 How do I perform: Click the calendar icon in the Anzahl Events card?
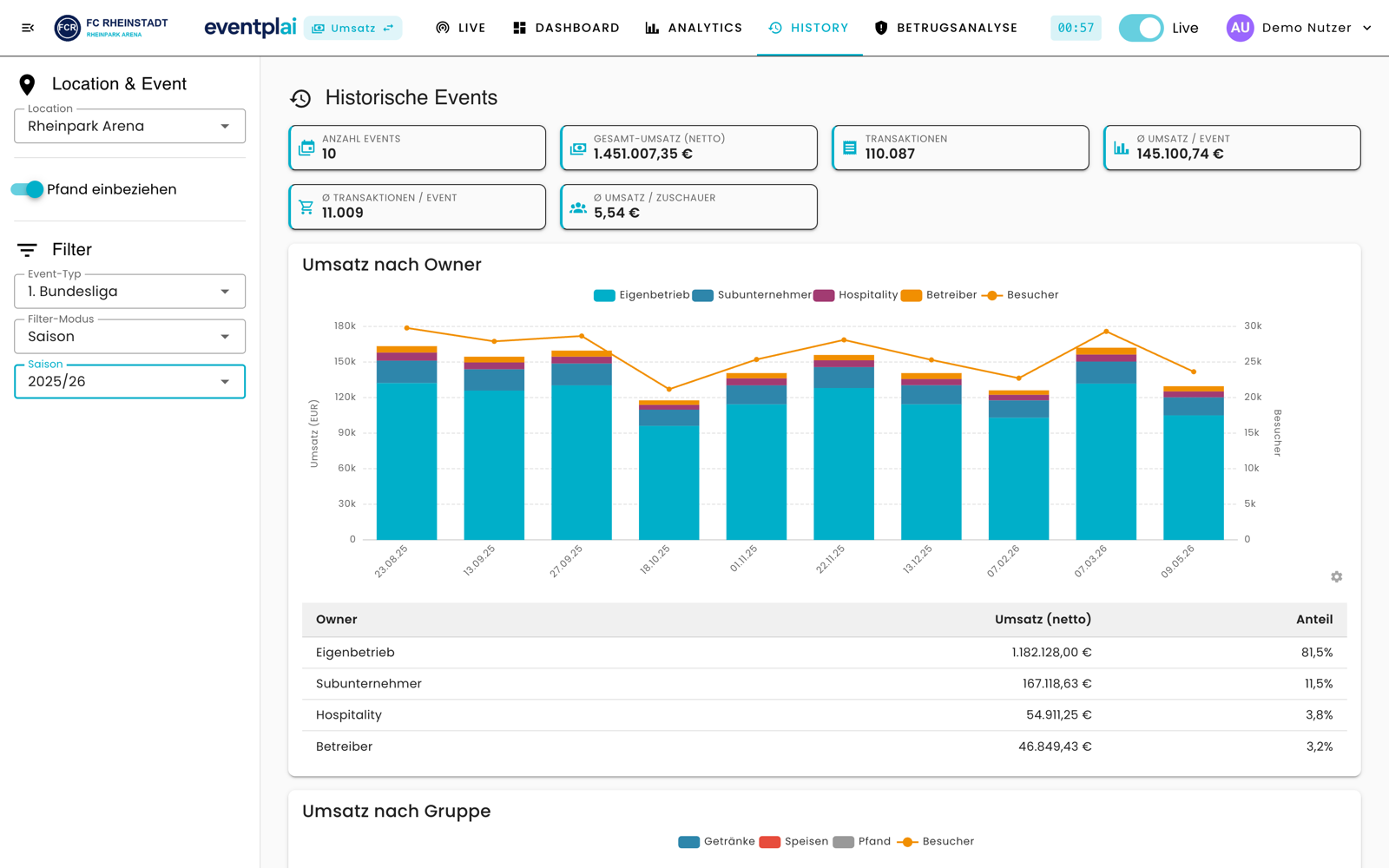click(306, 148)
